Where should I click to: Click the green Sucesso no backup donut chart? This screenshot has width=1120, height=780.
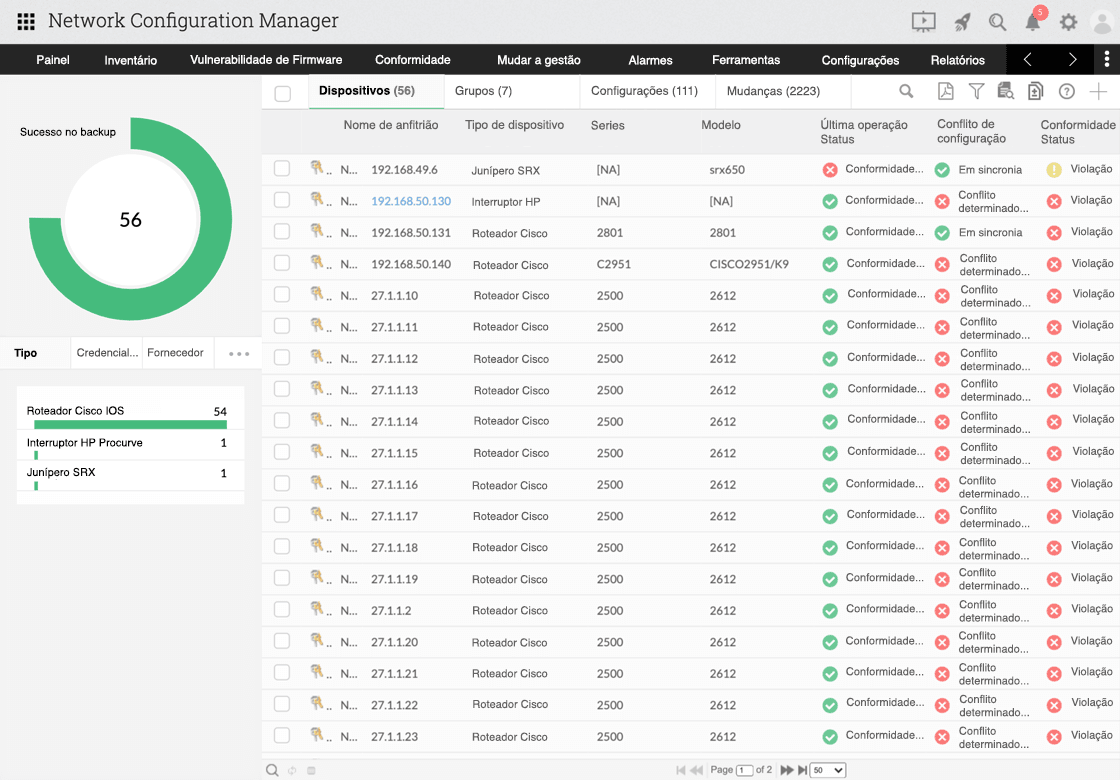click(195, 168)
